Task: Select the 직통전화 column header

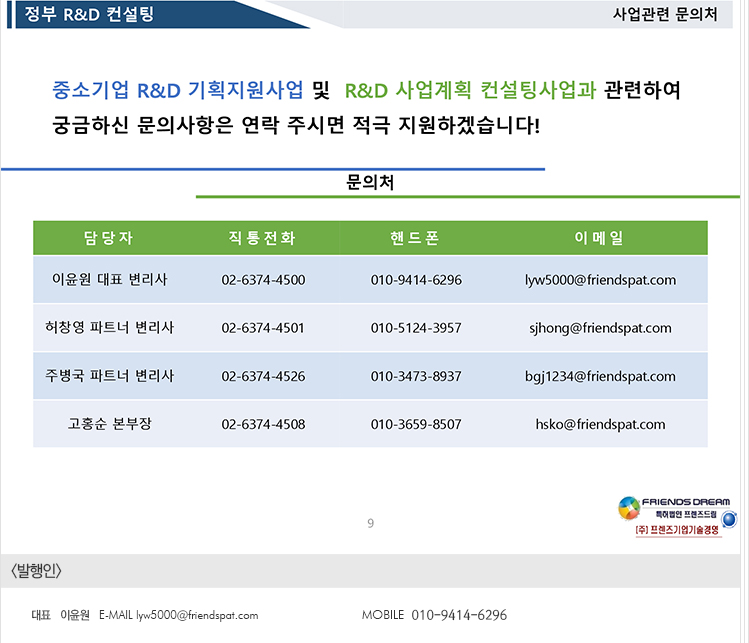Action: (263, 238)
